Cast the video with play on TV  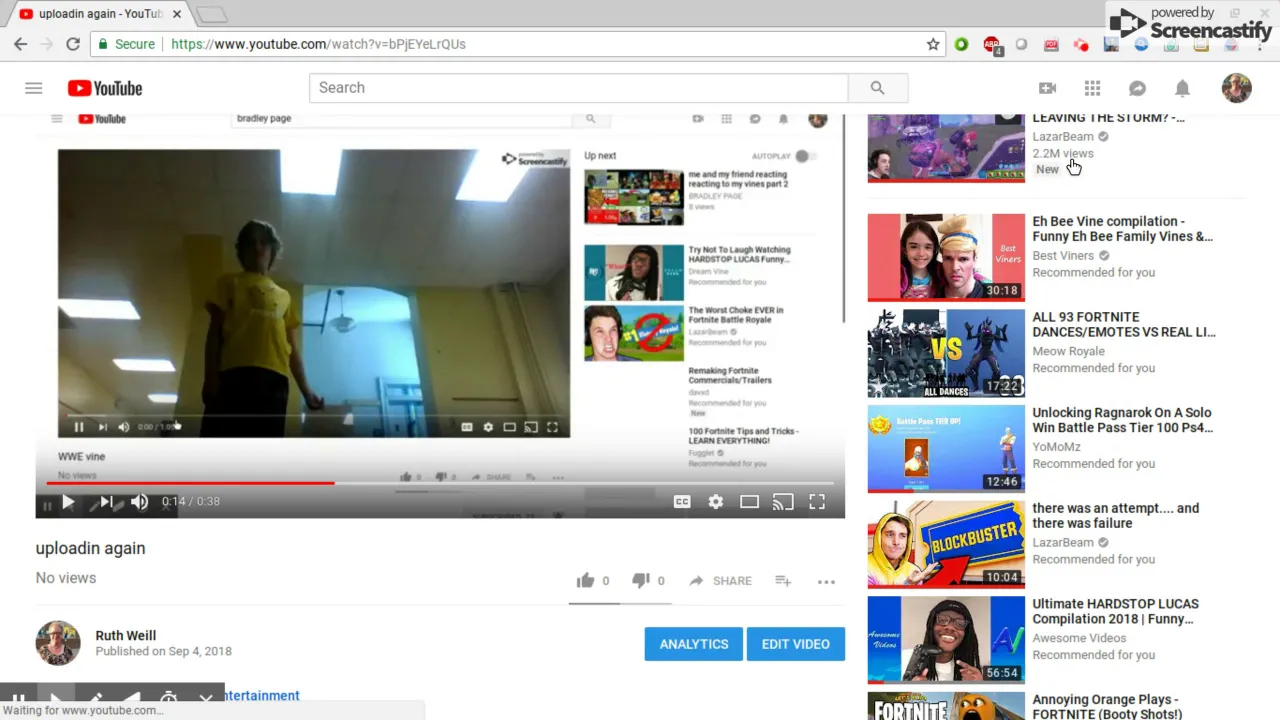click(x=783, y=502)
